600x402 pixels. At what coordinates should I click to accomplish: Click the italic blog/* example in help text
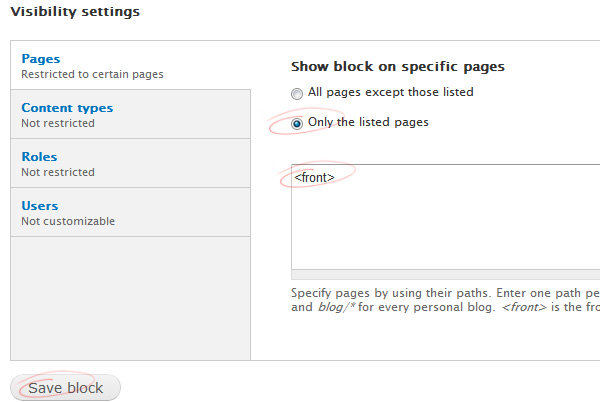click(336, 307)
